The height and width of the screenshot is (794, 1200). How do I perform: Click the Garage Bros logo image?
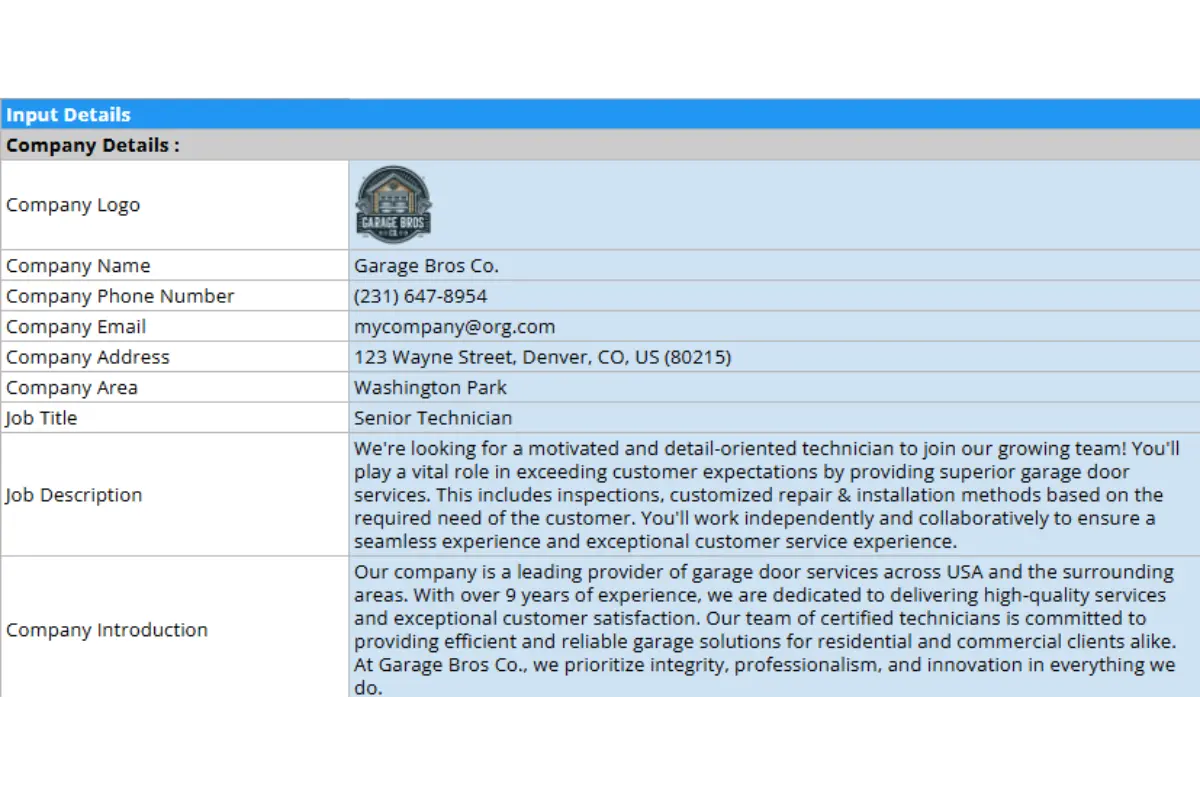(394, 205)
